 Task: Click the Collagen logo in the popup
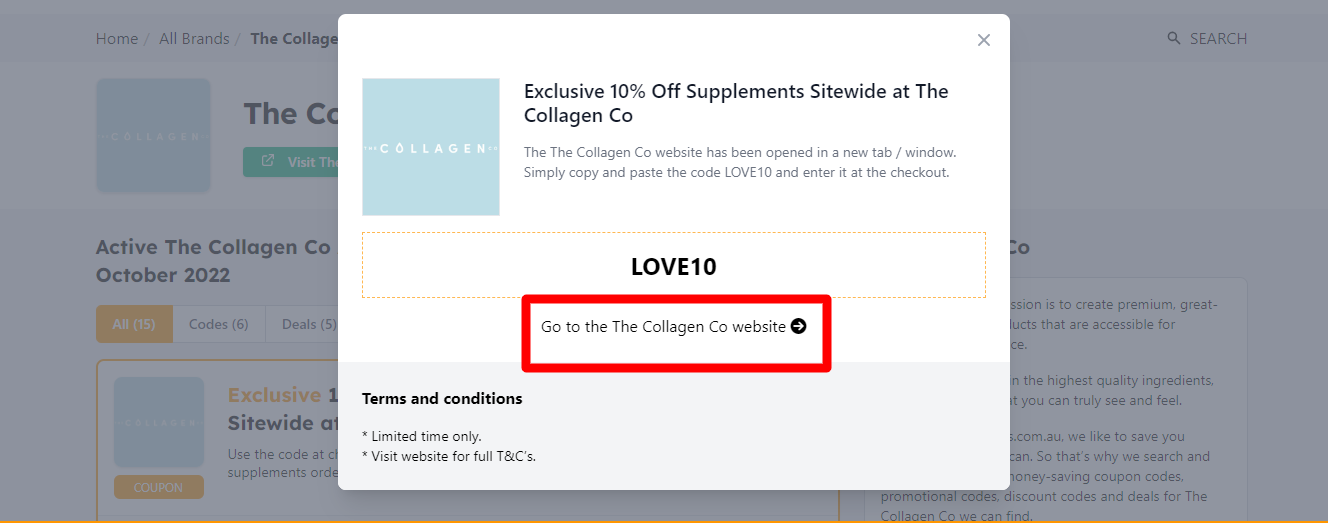point(431,147)
